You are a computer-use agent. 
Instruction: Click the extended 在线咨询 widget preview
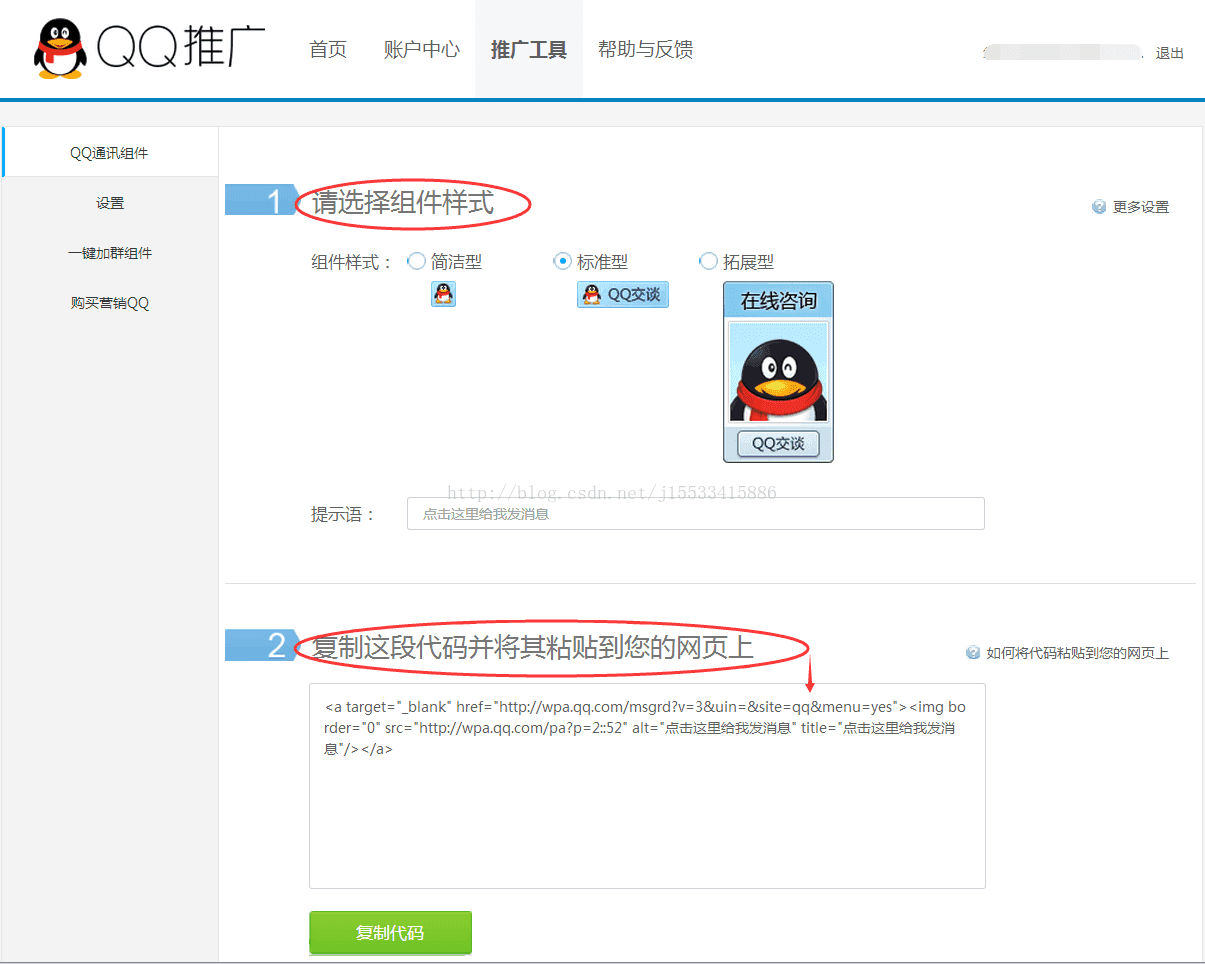[x=778, y=372]
